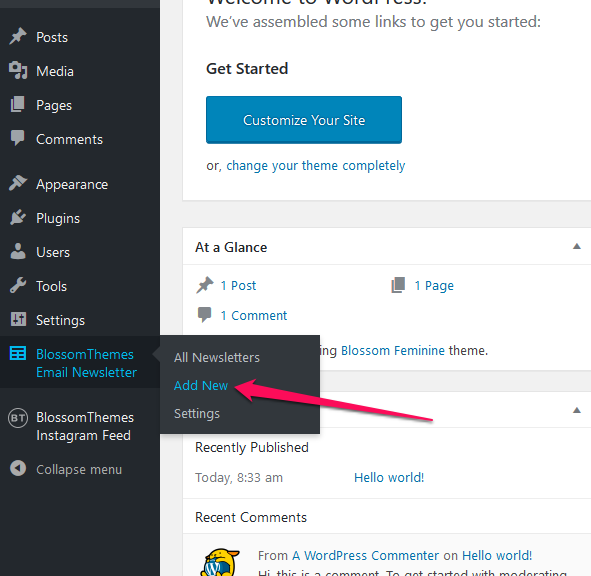This screenshot has height=576, width=591.
Task: Collapse menu using the arrow icon
Action: 18,469
